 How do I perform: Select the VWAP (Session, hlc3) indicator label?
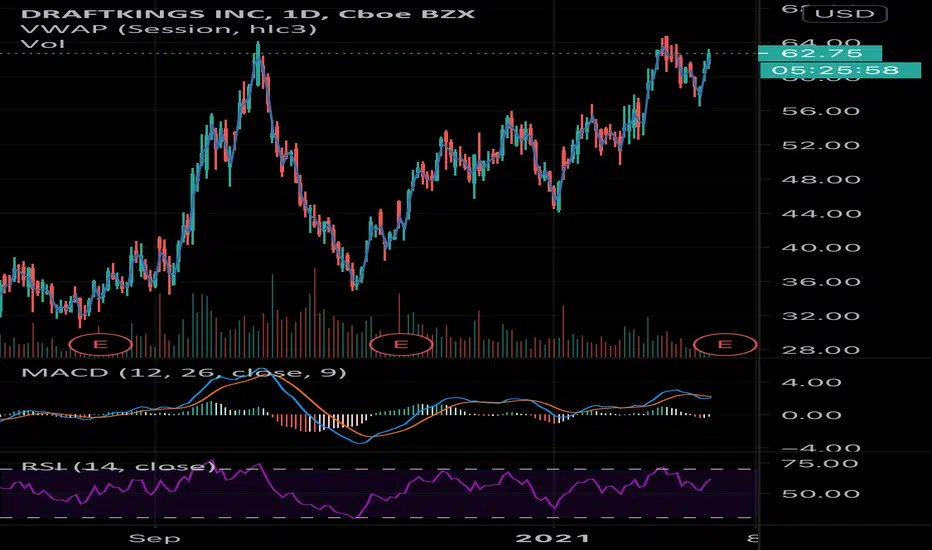[x=169, y=29]
